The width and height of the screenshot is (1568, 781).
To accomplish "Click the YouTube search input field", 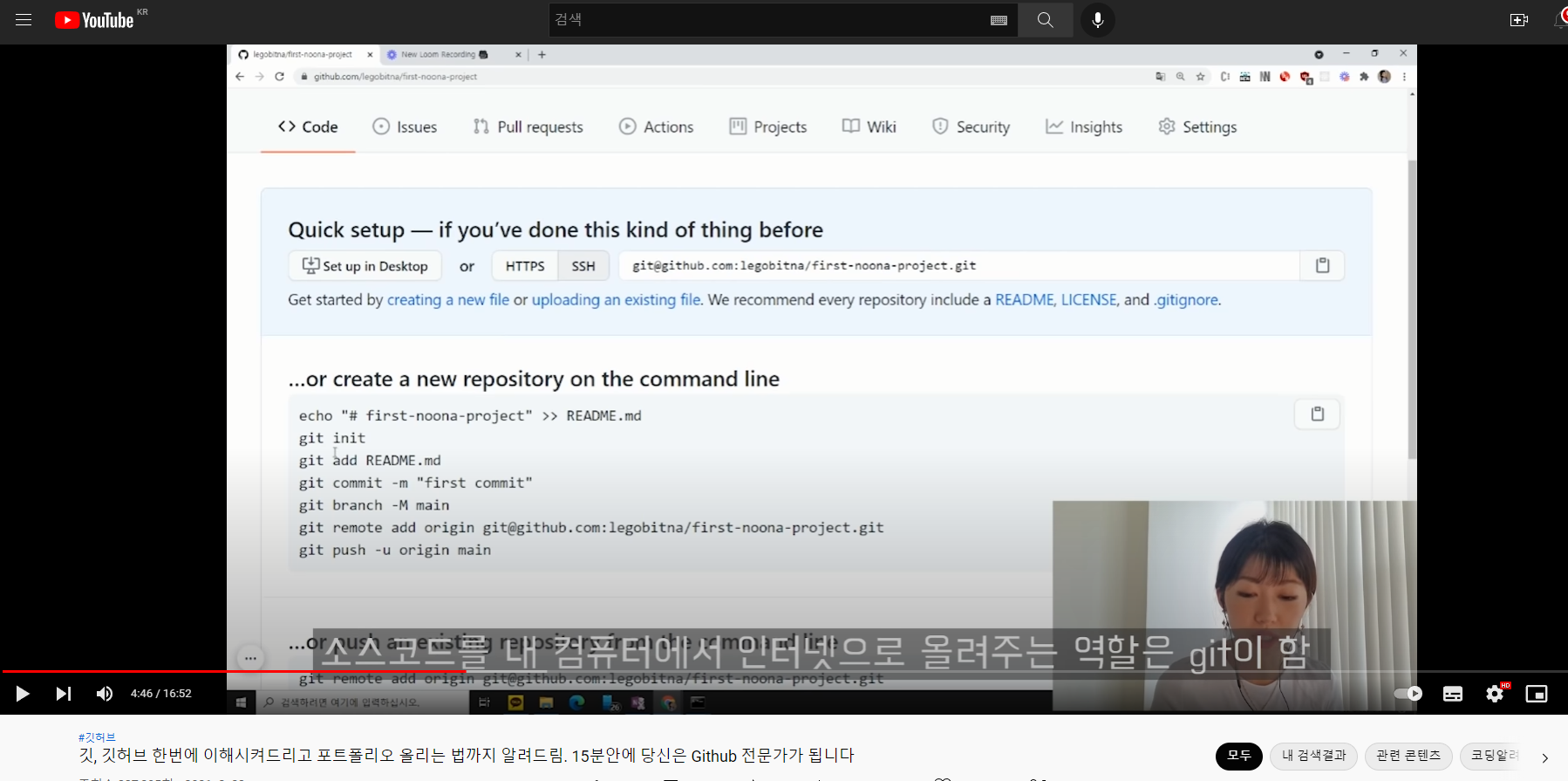I will click(767, 20).
